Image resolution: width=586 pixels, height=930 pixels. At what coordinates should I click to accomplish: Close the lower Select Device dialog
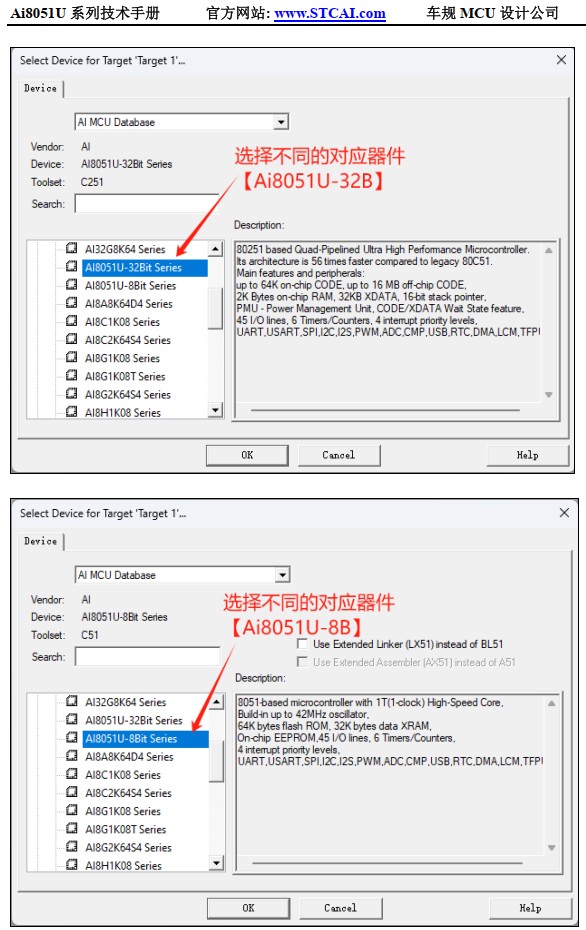[564, 513]
